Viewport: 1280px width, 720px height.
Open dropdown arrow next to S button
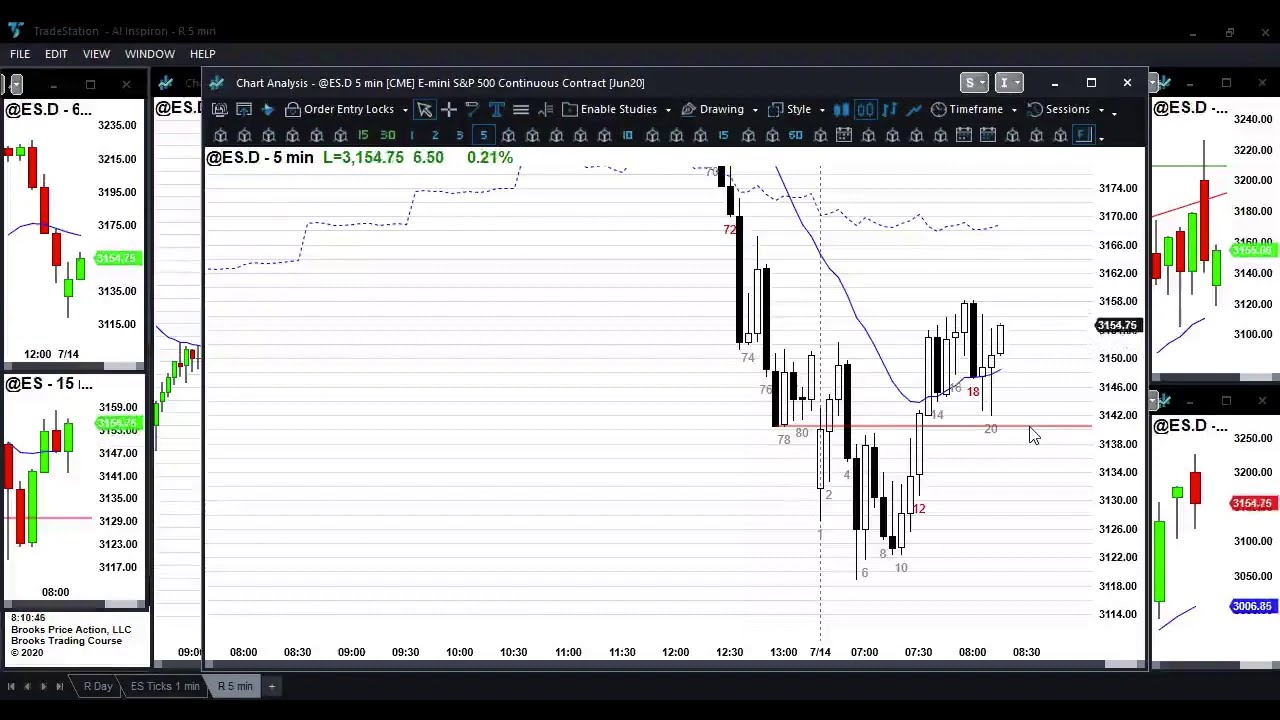tap(983, 83)
